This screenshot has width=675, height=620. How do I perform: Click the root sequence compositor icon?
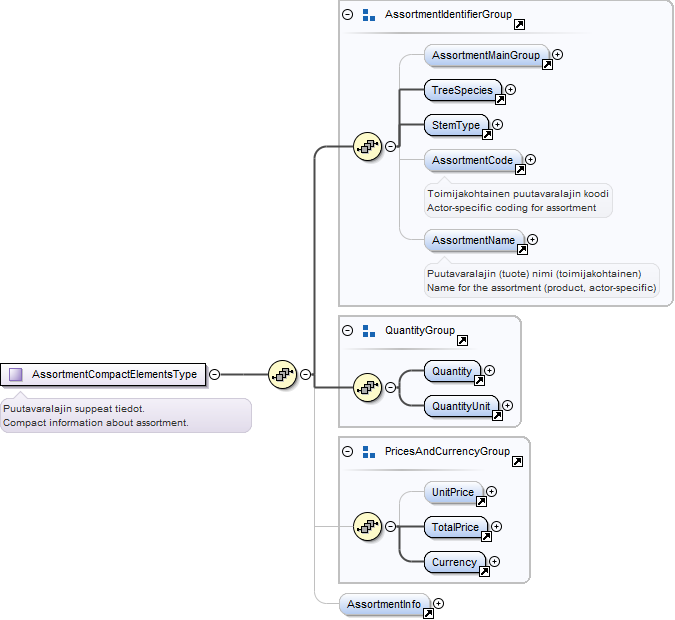(x=282, y=375)
